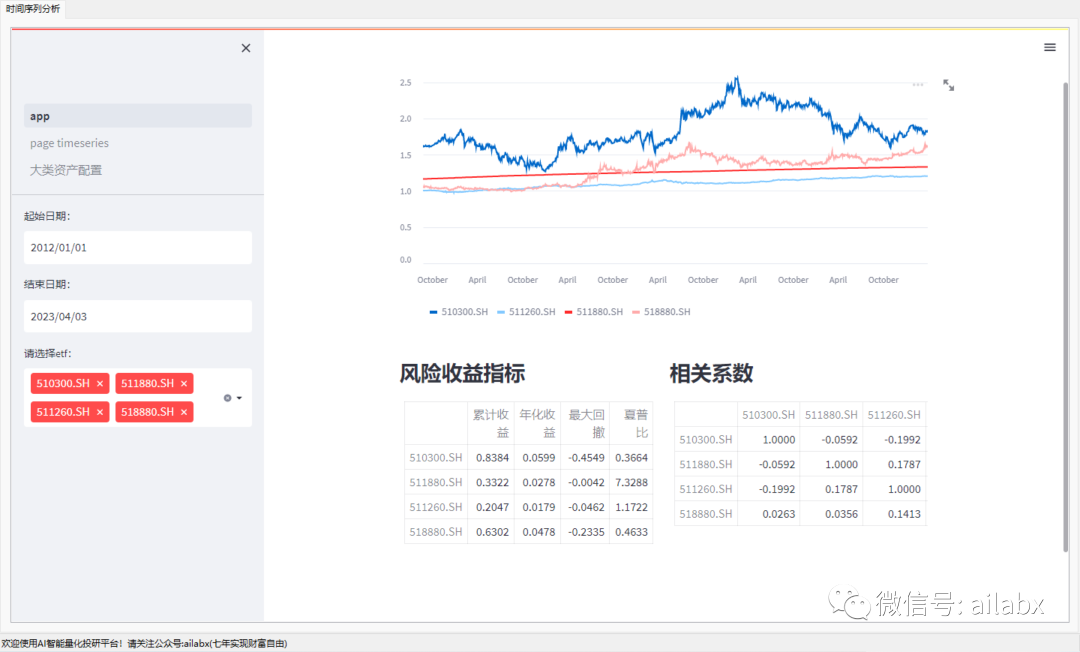Close the sidebar with the X icon
Viewport: 1080px width, 652px height.
(246, 48)
